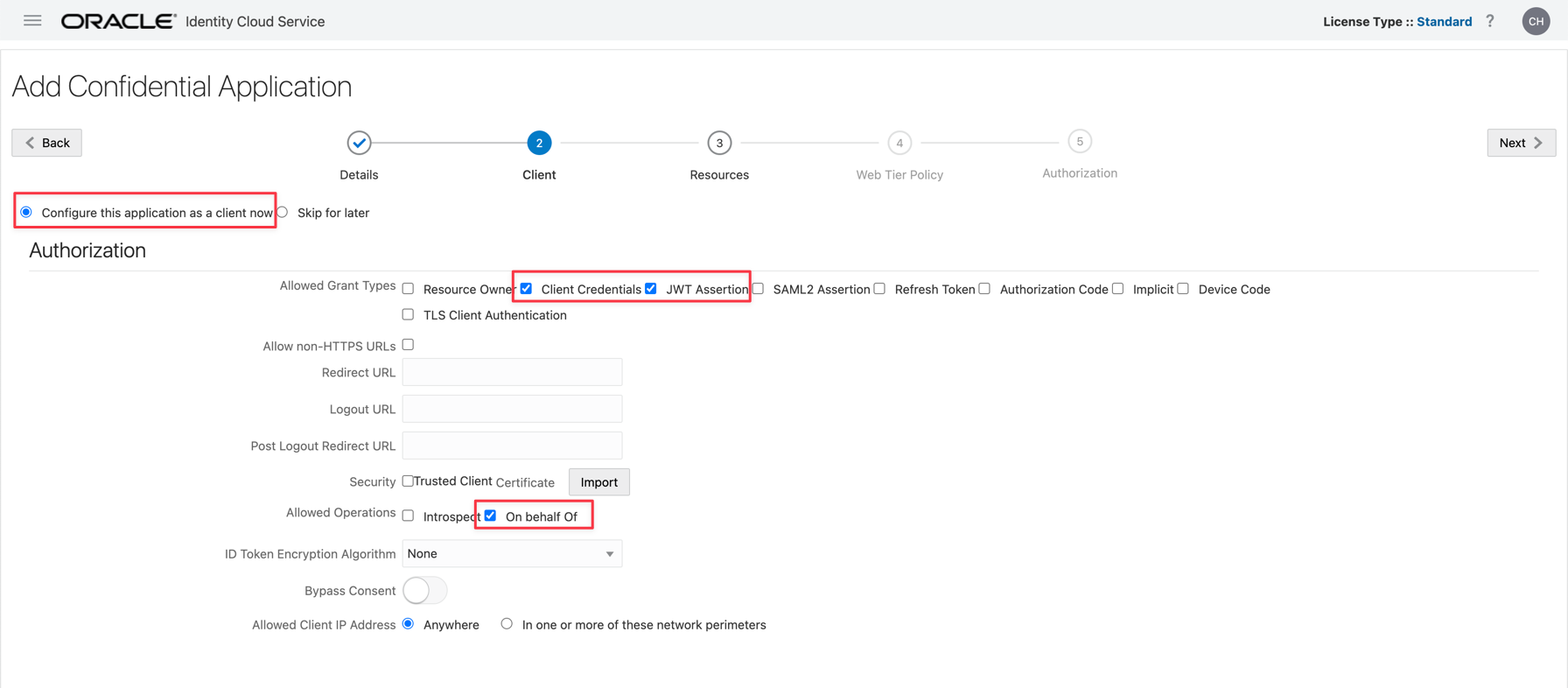Select the network perimeters radio option
This screenshot has width=1568, height=688.
(507, 624)
